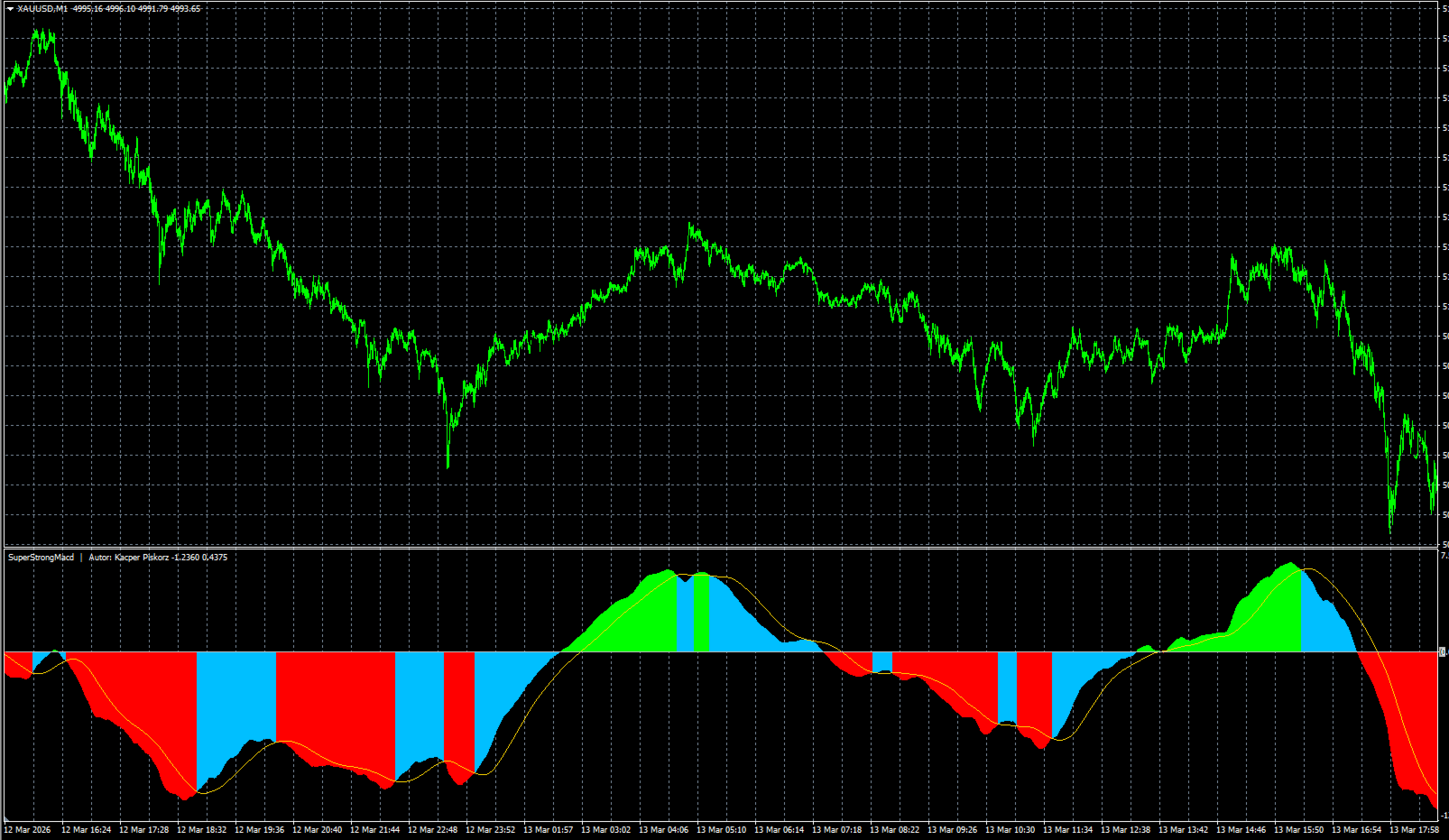Select the 13 Mar 07:18 time label
The height and width of the screenshot is (840, 1449).
click(836, 830)
